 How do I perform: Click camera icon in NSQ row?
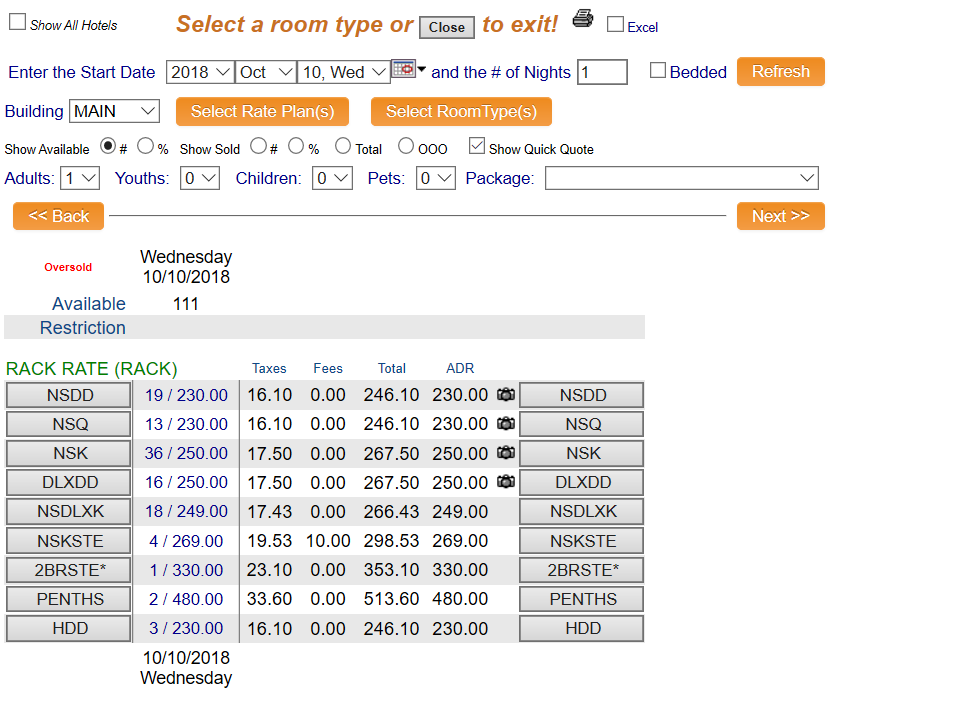click(506, 424)
